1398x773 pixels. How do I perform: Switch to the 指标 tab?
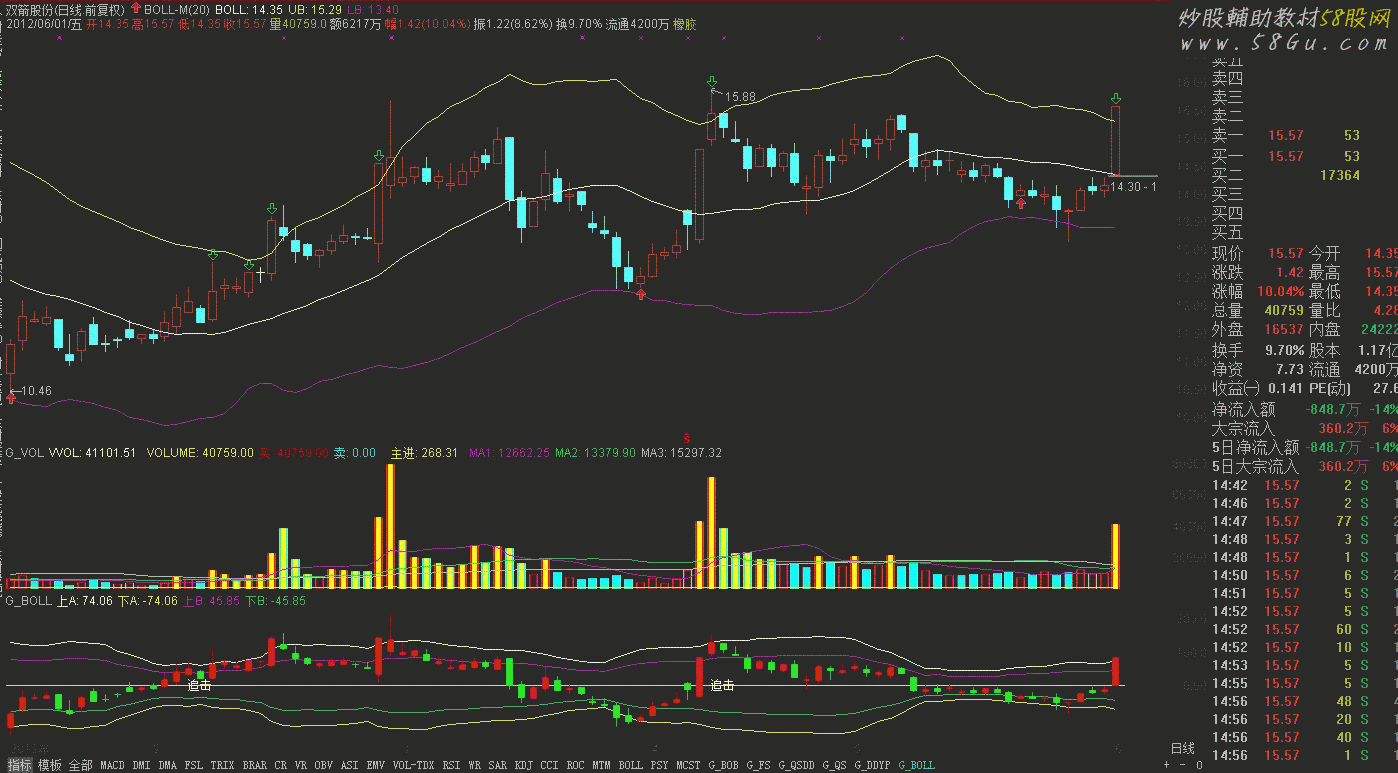tap(17, 765)
